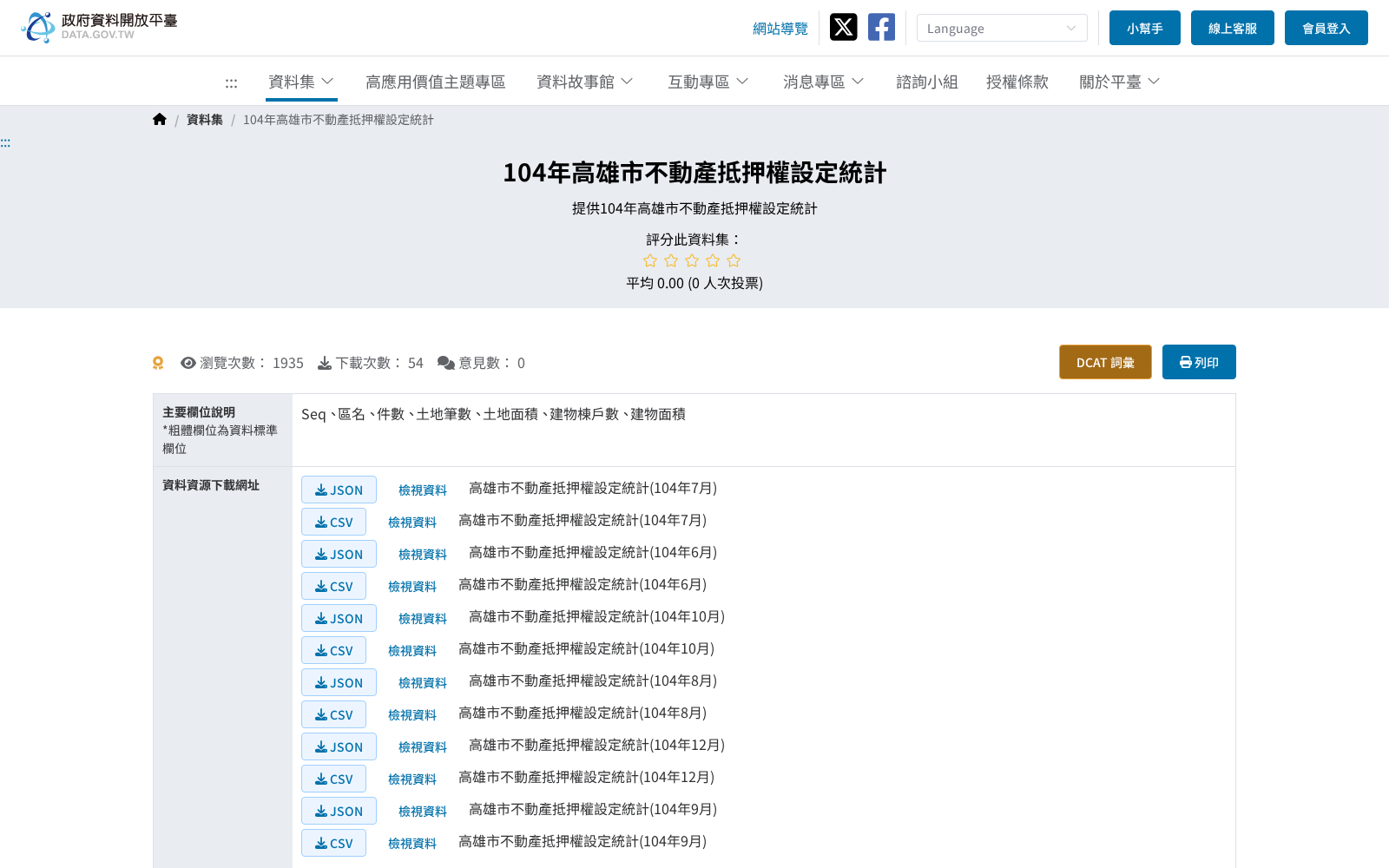This screenshot has width=1389, height=868.
Task: Click the orange award badge icon
Action: [158, 363]
